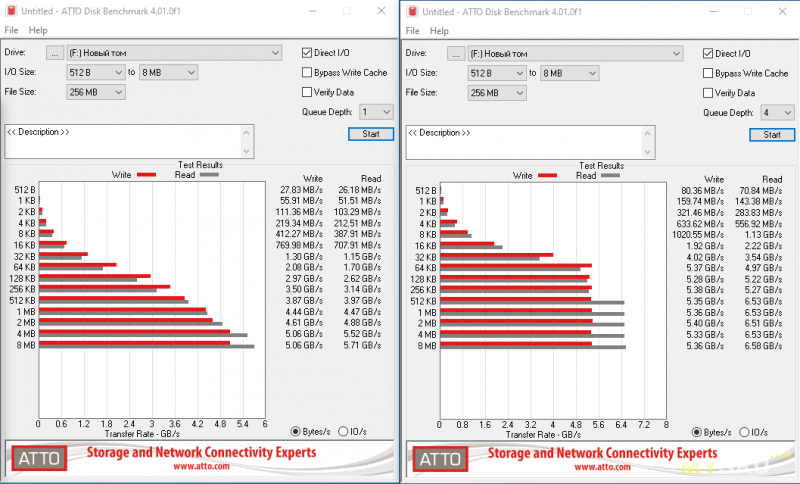Open Help menu in the right window
800x484 pixels.
(438, 30)
